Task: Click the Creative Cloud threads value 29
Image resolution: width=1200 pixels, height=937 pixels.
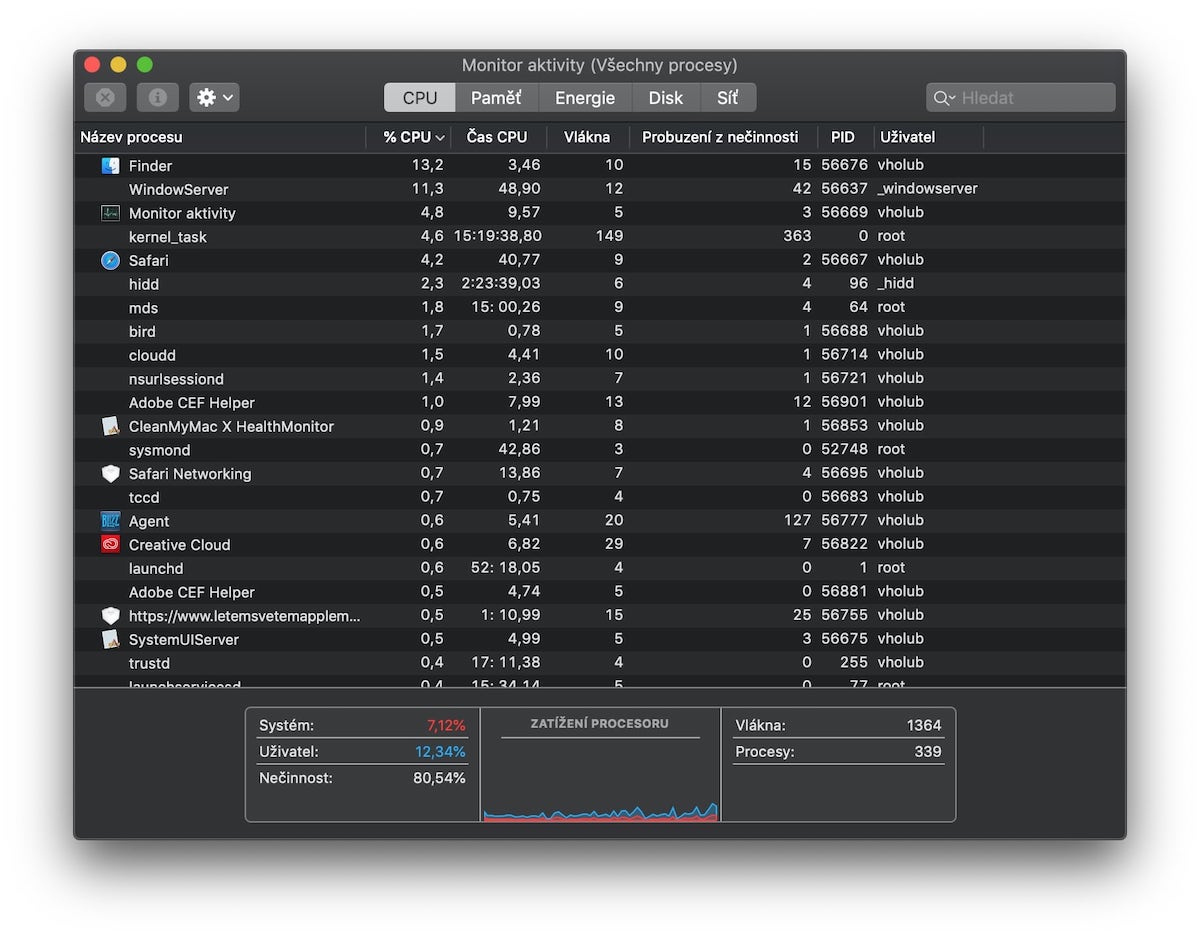Action: (x=614, y=544)
